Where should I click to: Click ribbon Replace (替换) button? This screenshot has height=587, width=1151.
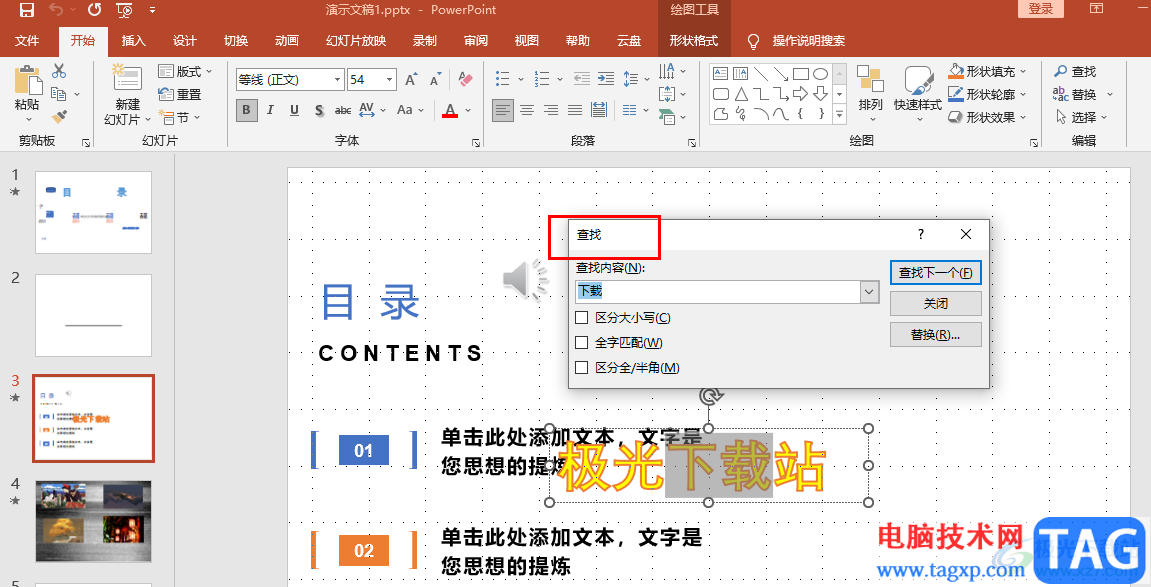1075,94
